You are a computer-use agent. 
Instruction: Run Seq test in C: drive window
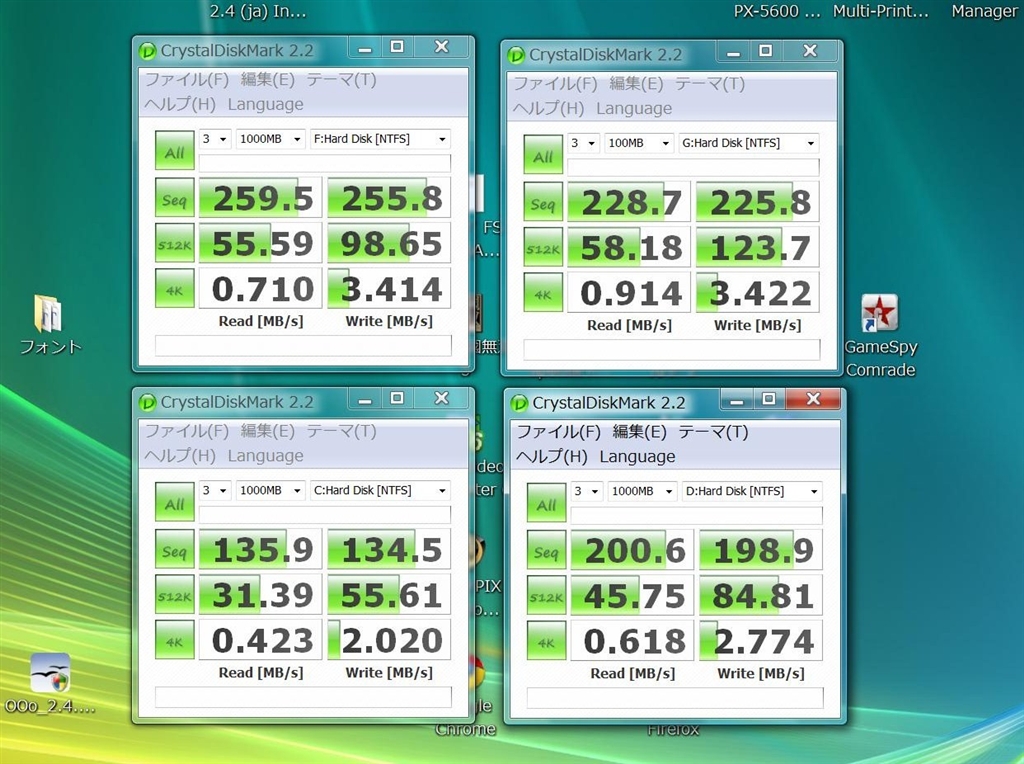[174, 549]
